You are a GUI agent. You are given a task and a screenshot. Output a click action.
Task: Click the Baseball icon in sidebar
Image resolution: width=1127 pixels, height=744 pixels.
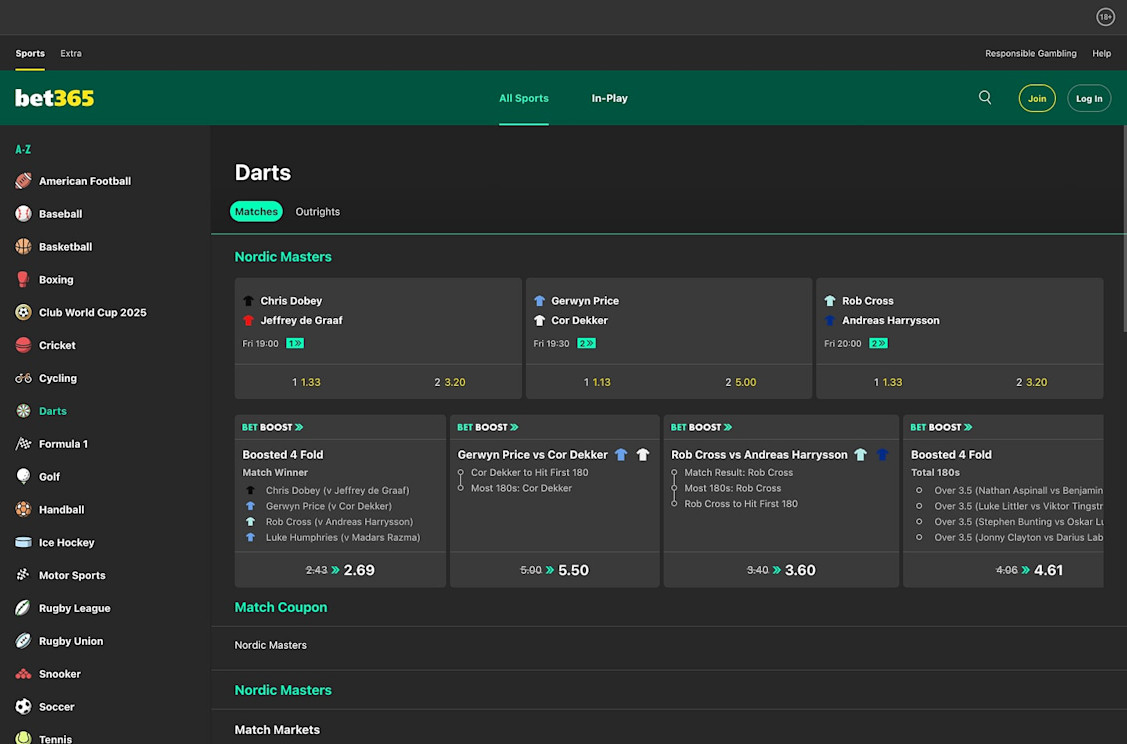tap(23, 213)
